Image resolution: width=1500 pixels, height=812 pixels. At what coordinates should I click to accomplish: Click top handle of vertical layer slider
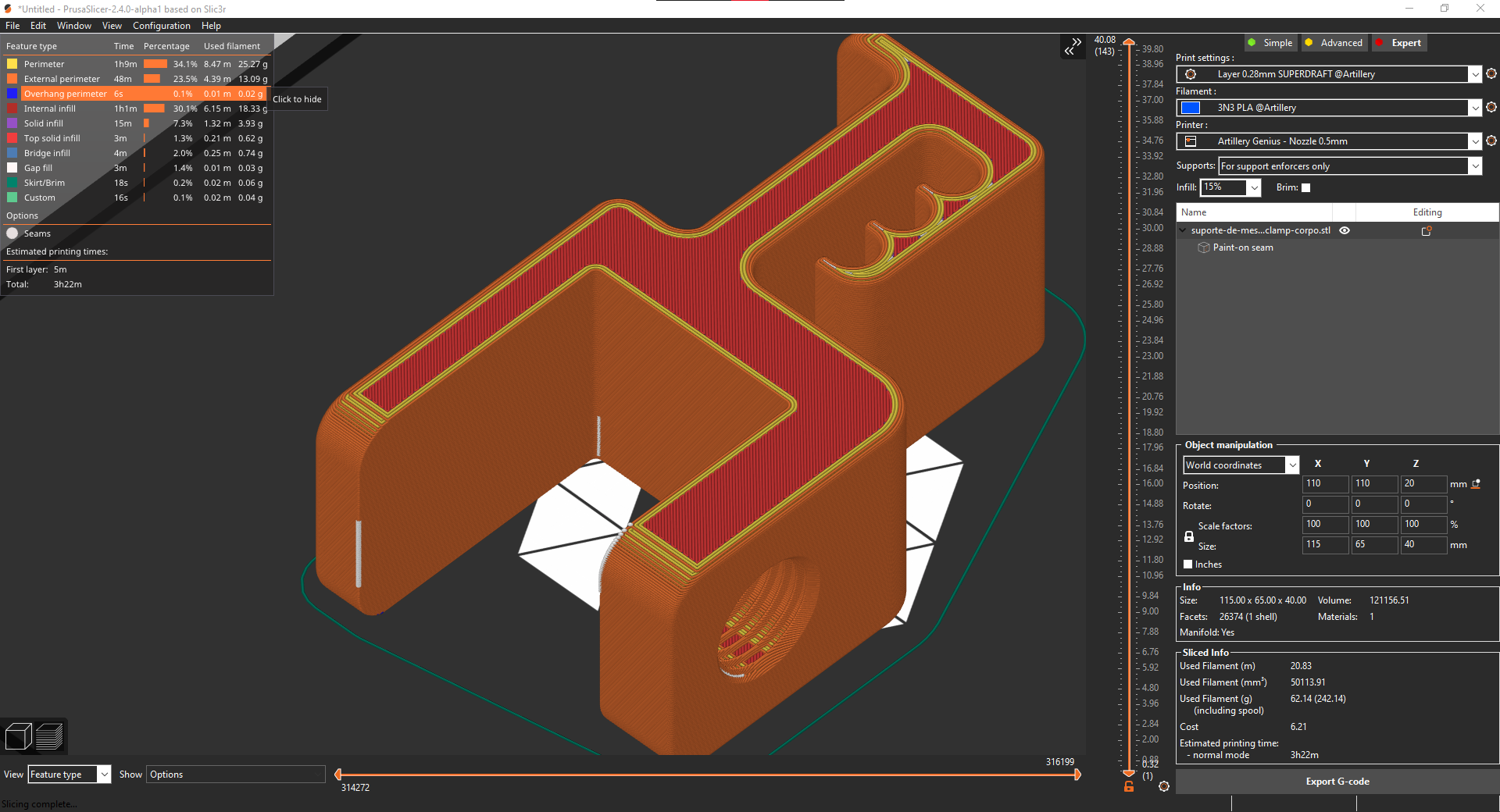point(1129,42)
